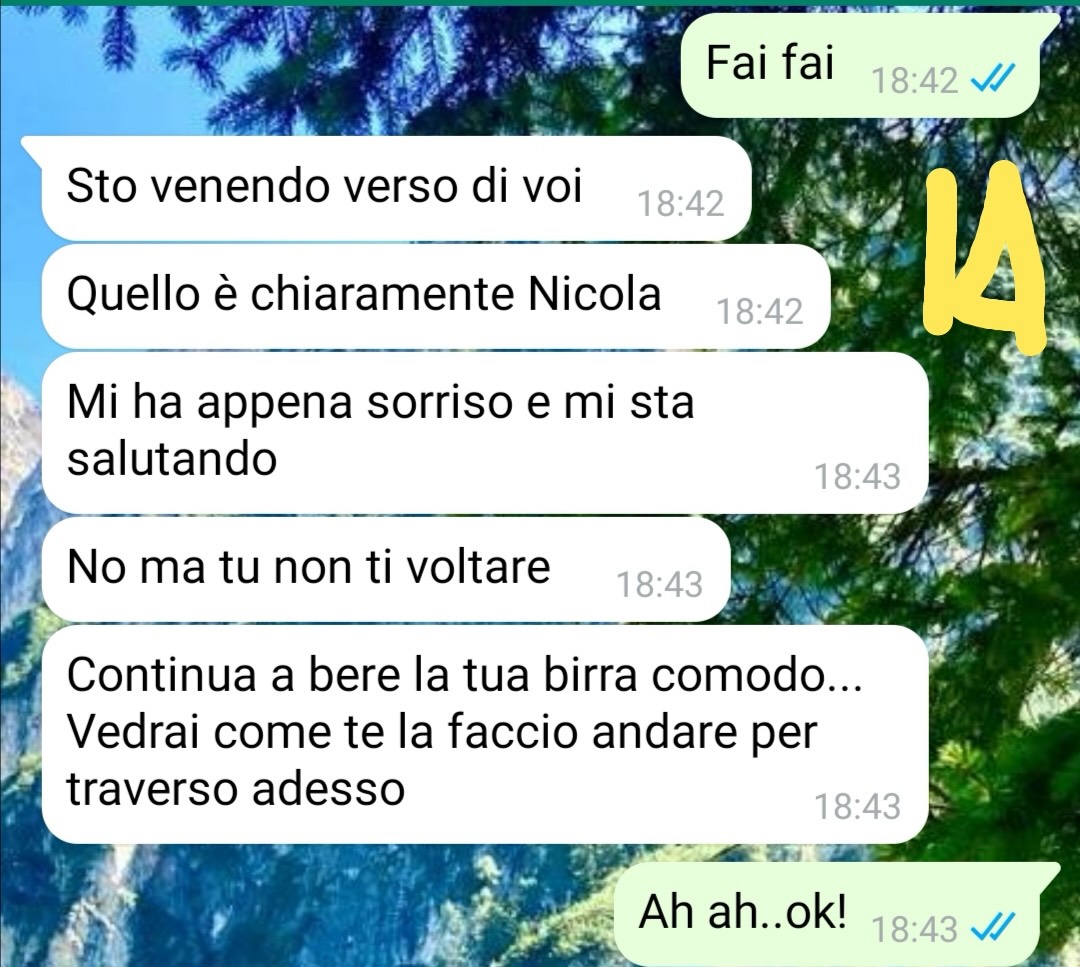Select the "Mi ha appena sorriso" message
Image resolution: width=1080 pixels, height=967 pixels.
point(485,433)
